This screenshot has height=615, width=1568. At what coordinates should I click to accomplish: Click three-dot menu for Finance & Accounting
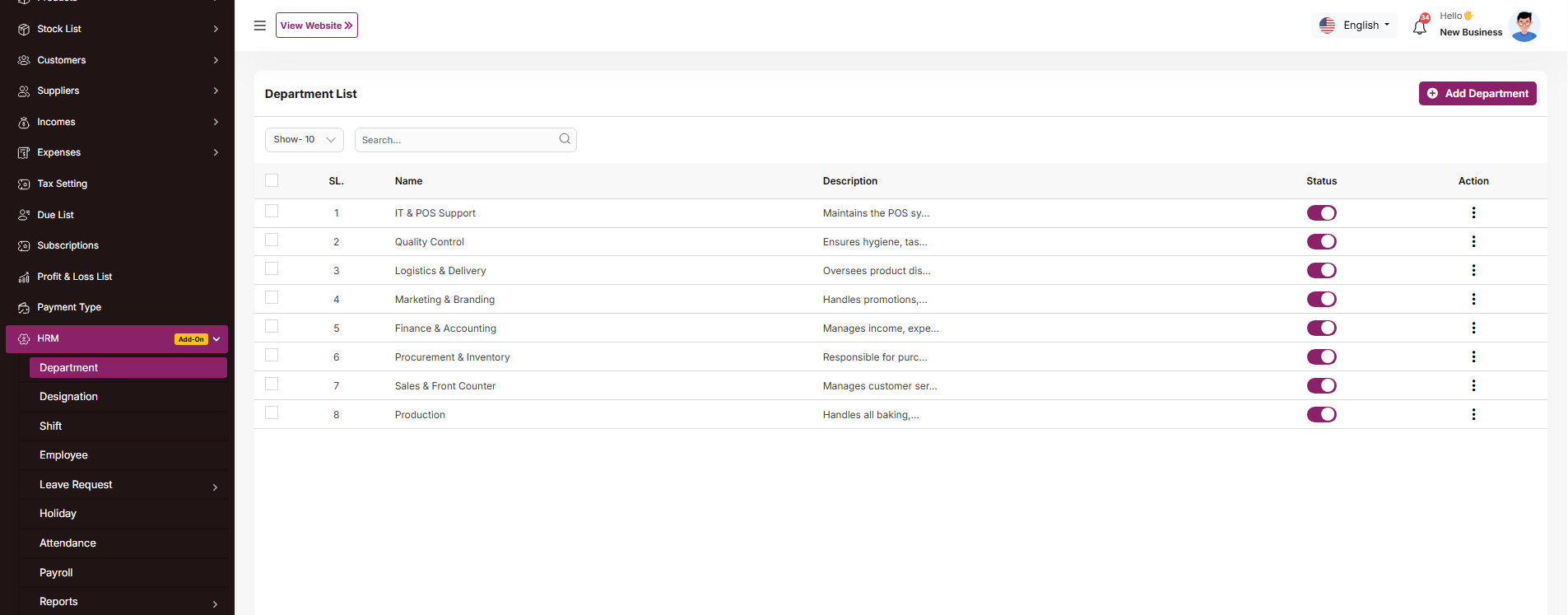coord(1473,328)
